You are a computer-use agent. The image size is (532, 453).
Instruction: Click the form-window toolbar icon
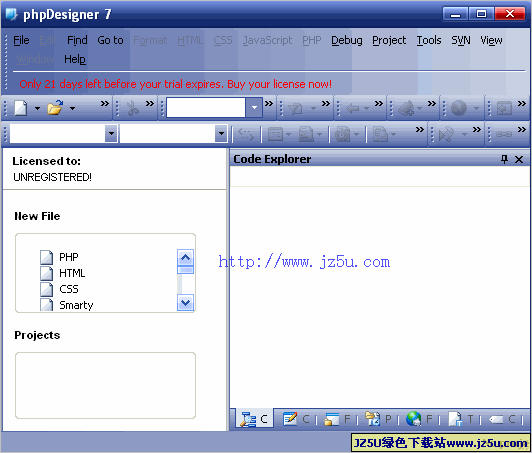coord(275,134)
